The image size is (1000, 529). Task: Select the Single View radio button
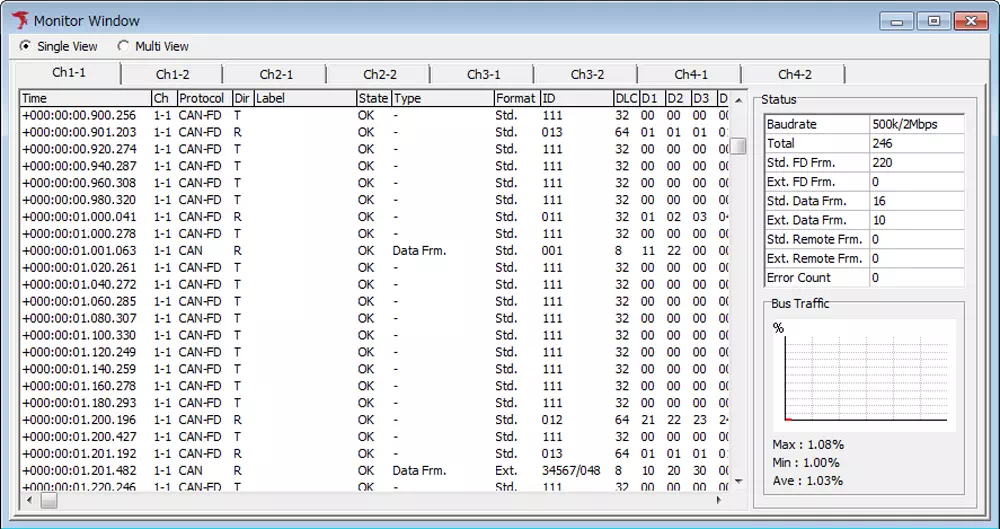26,46
